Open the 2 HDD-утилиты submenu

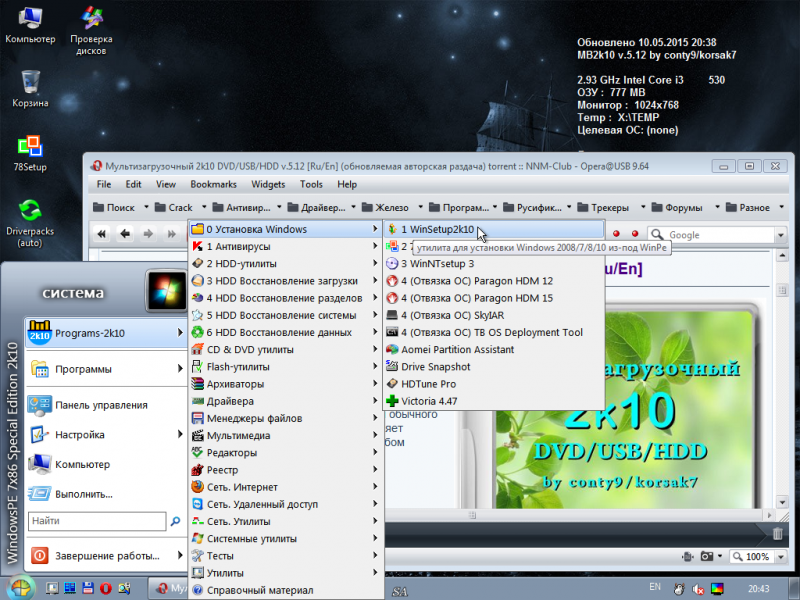(285, 264)
